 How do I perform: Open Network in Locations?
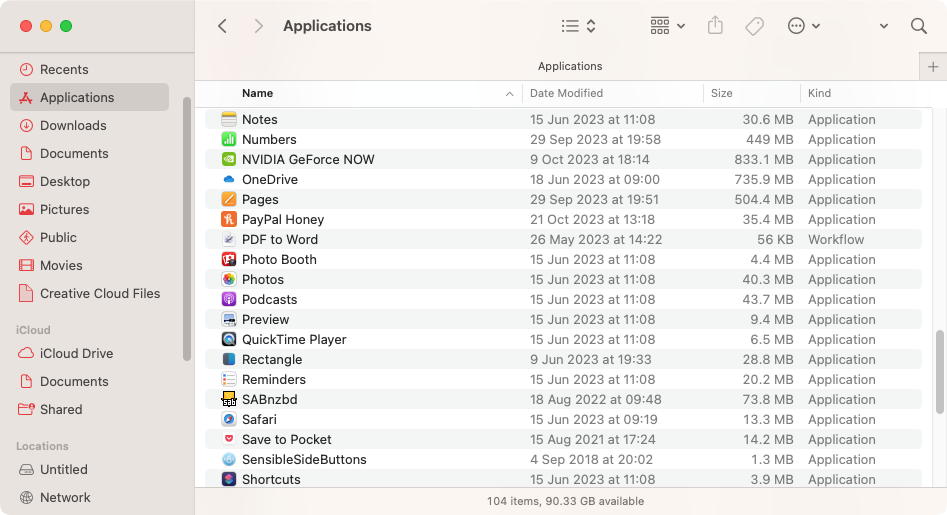coord(89,497)
